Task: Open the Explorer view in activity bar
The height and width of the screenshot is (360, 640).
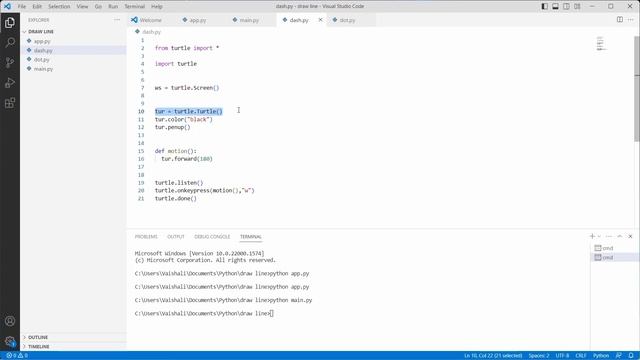Action: pos(10,22)
